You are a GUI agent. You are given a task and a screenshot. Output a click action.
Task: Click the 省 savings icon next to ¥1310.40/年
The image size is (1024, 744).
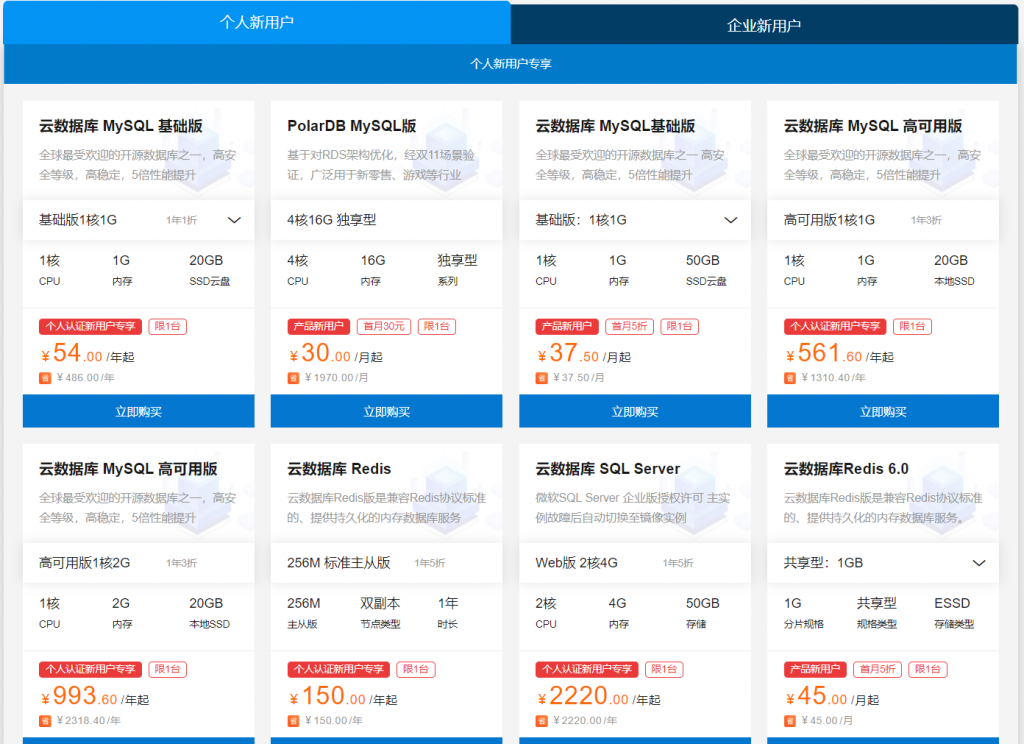coord(790,378)
